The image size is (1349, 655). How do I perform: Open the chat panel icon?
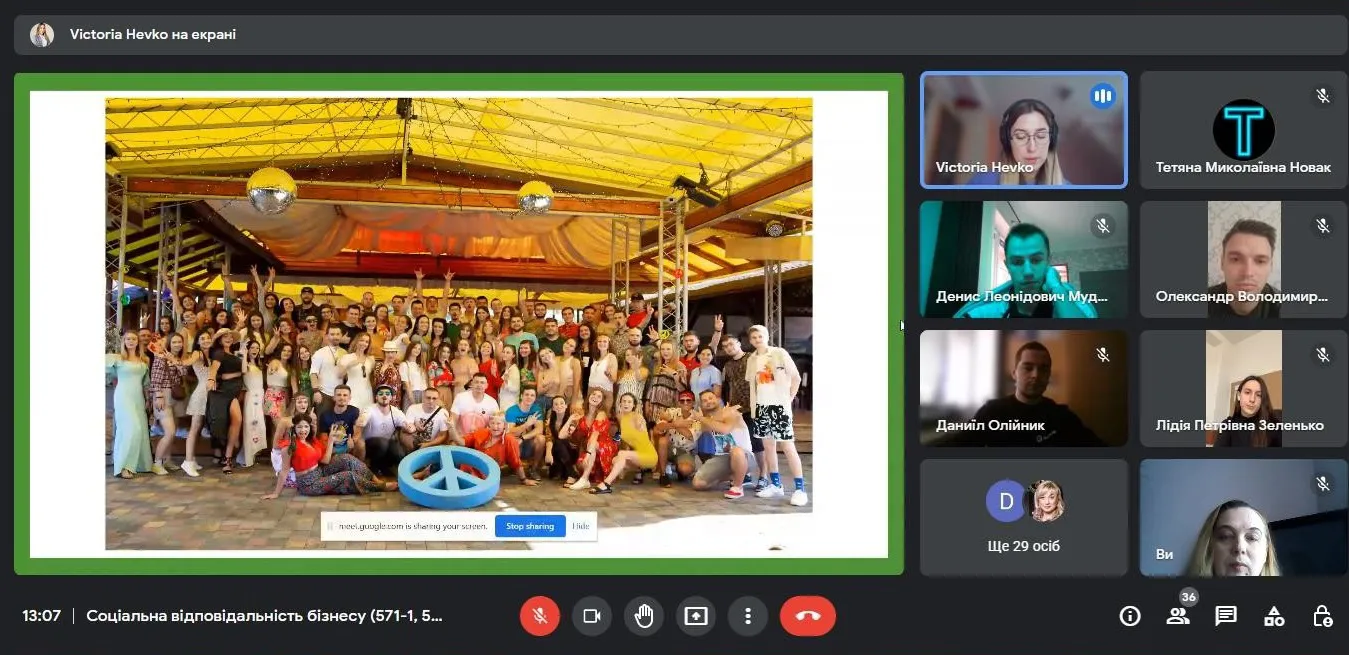tap(1226, 616)
